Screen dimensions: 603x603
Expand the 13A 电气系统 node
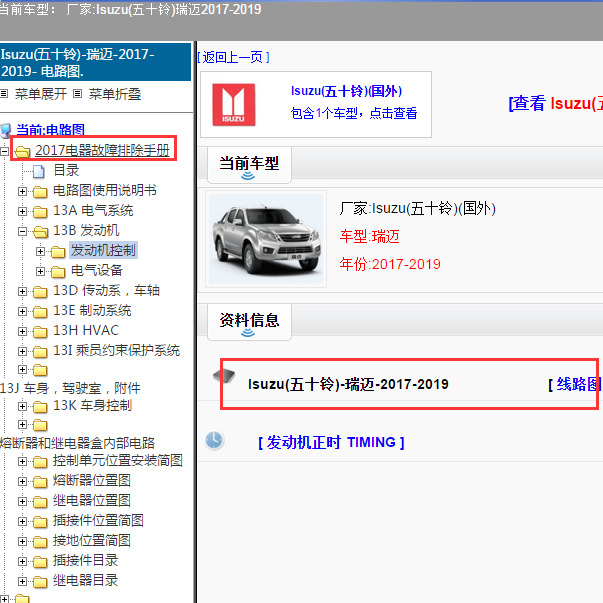click(22, 211)
